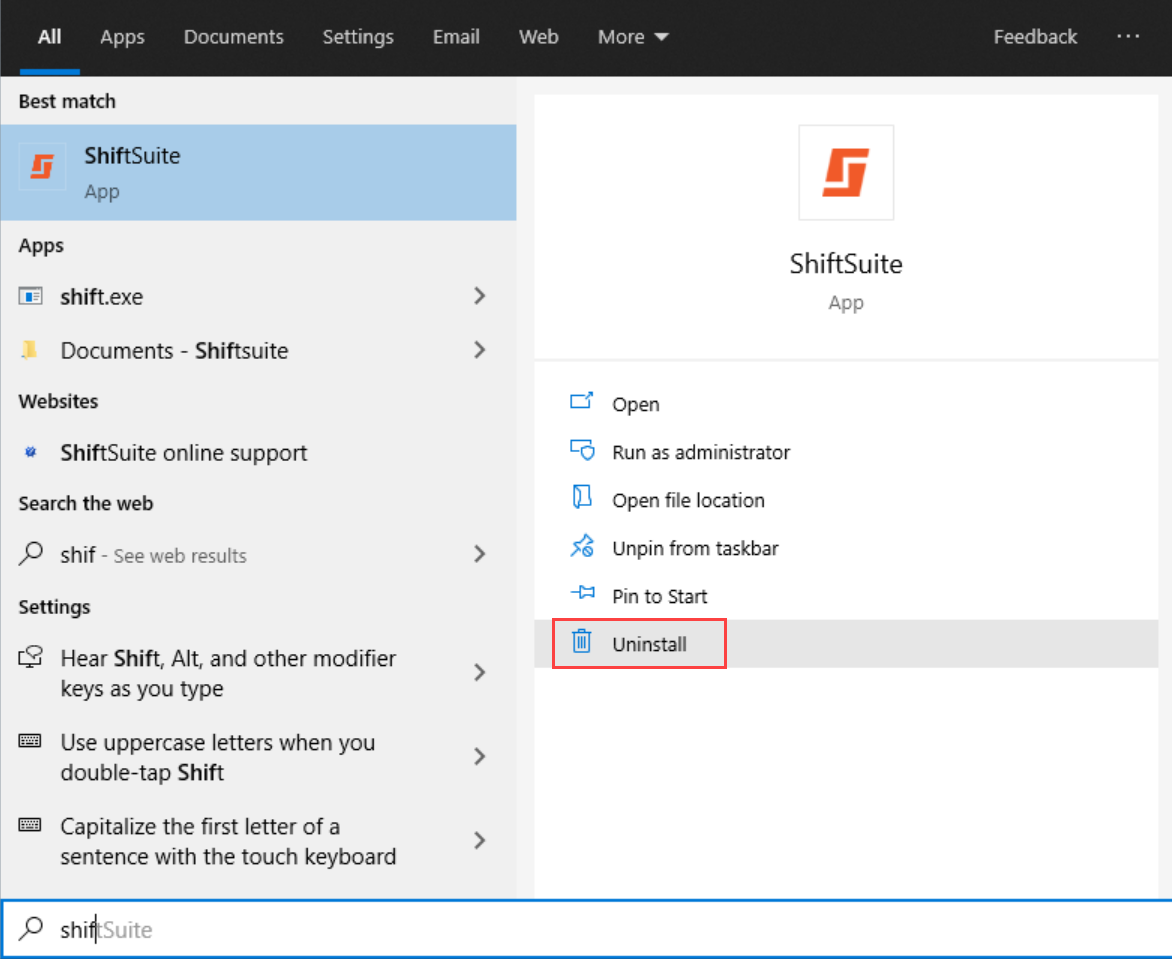This screenshot has width=1172, height=959.
Task: Click the Run as administrator shield icon
Action: pos(582,450)
